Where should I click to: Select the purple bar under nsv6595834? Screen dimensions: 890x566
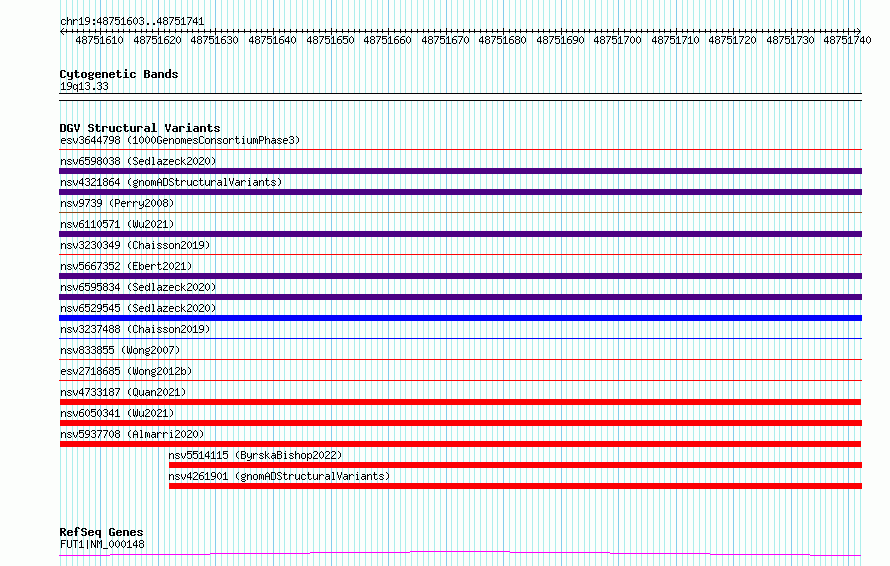[460, 297]
